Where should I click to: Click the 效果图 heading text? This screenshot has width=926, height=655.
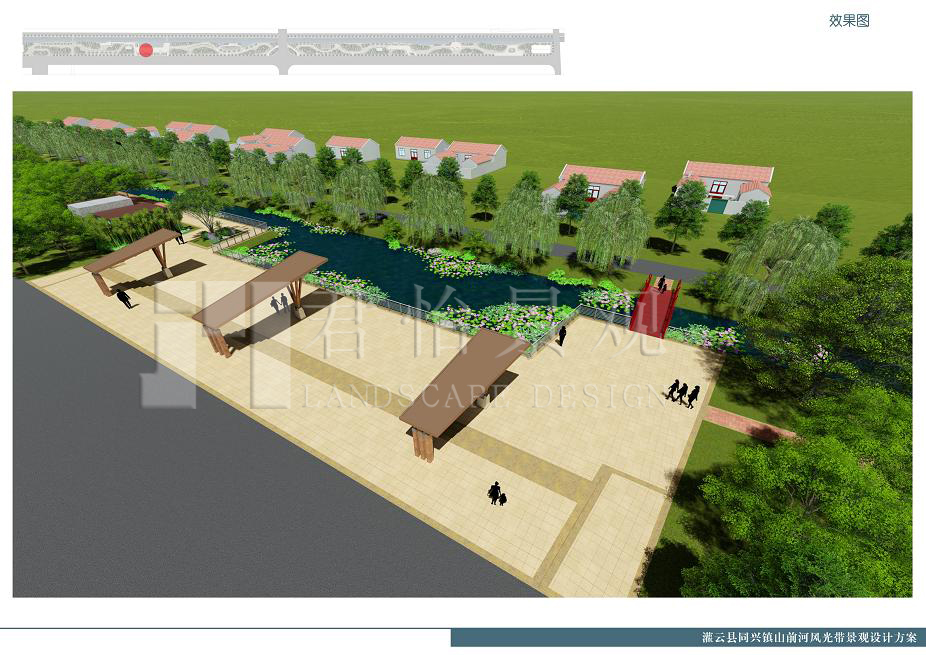(849, 20)
